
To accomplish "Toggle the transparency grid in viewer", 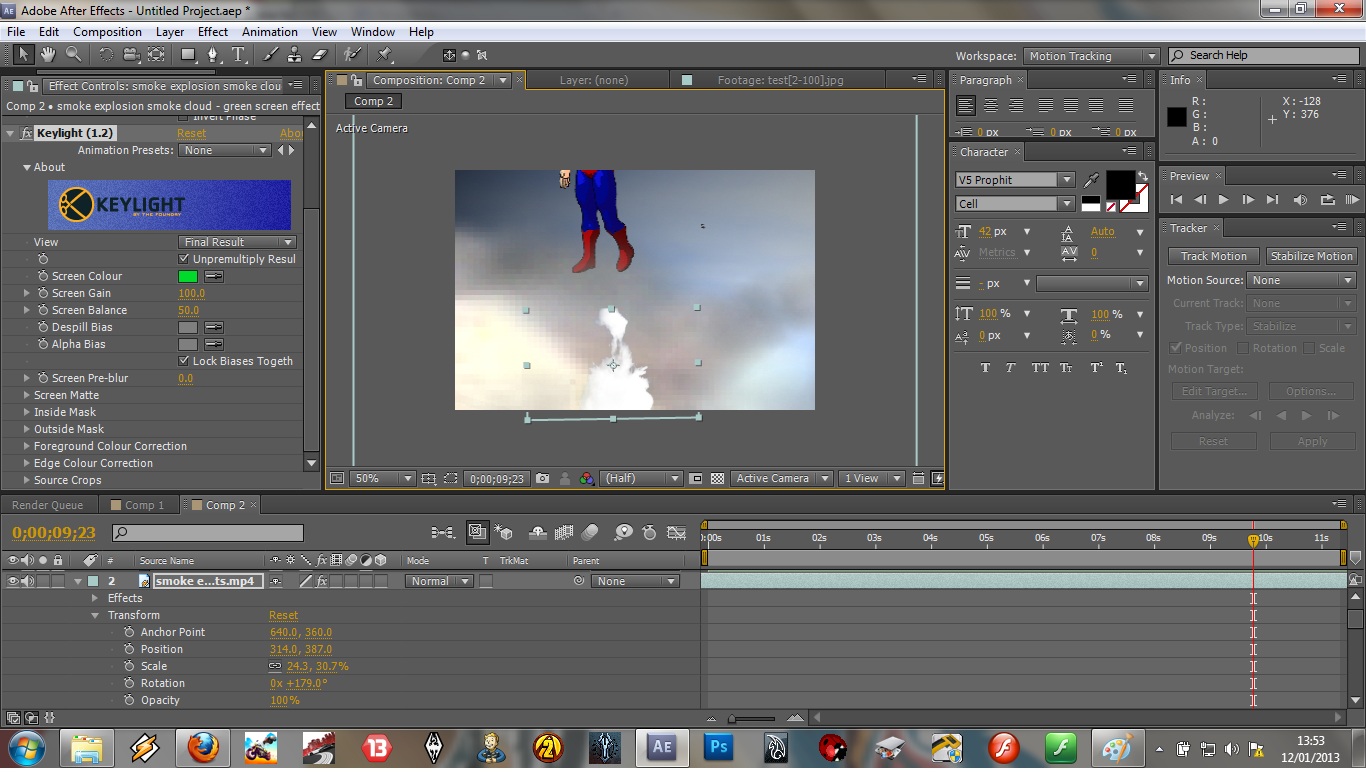I will coord(717,479).
